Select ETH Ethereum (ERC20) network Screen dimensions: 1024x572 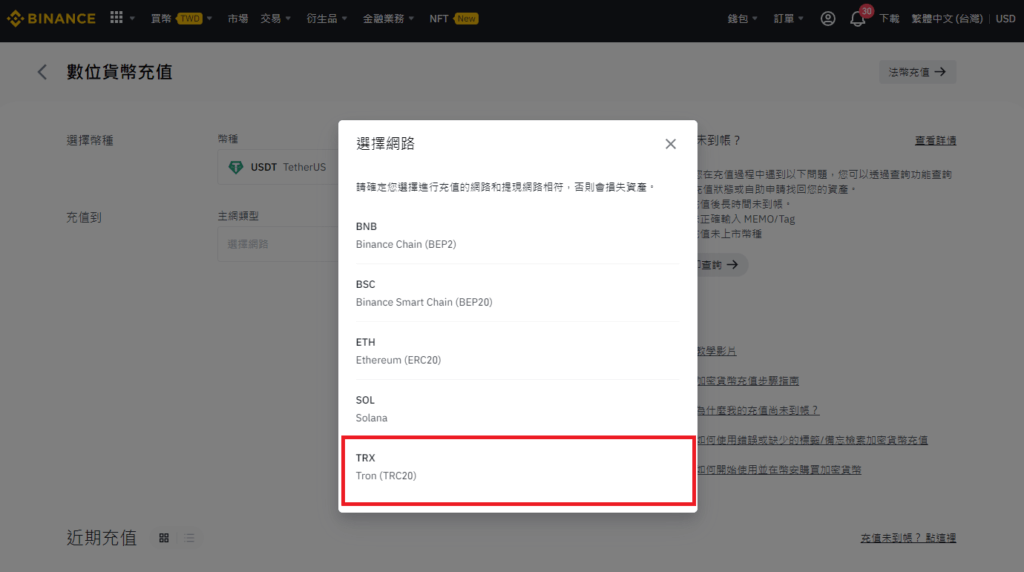point(517,351)
